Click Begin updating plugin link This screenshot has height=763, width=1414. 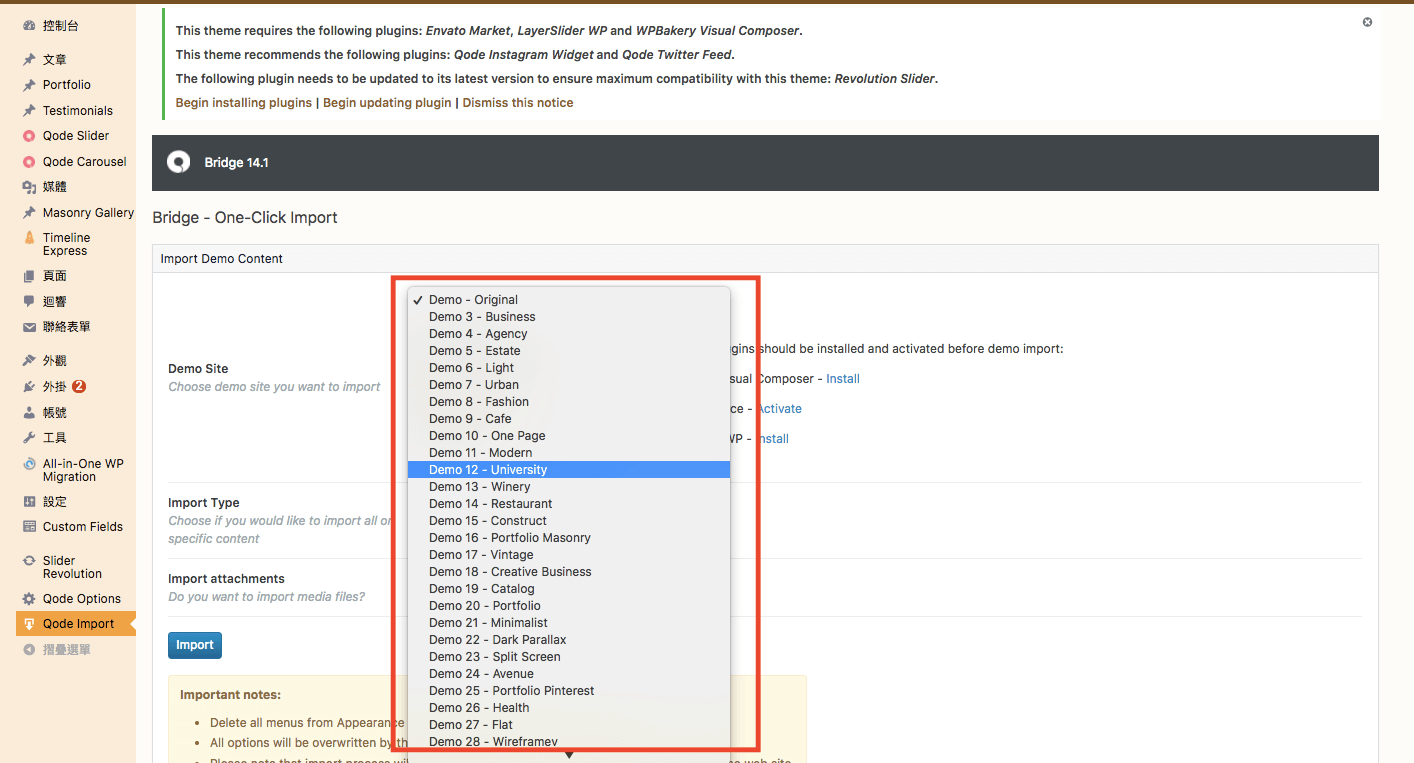coord(387,103)
